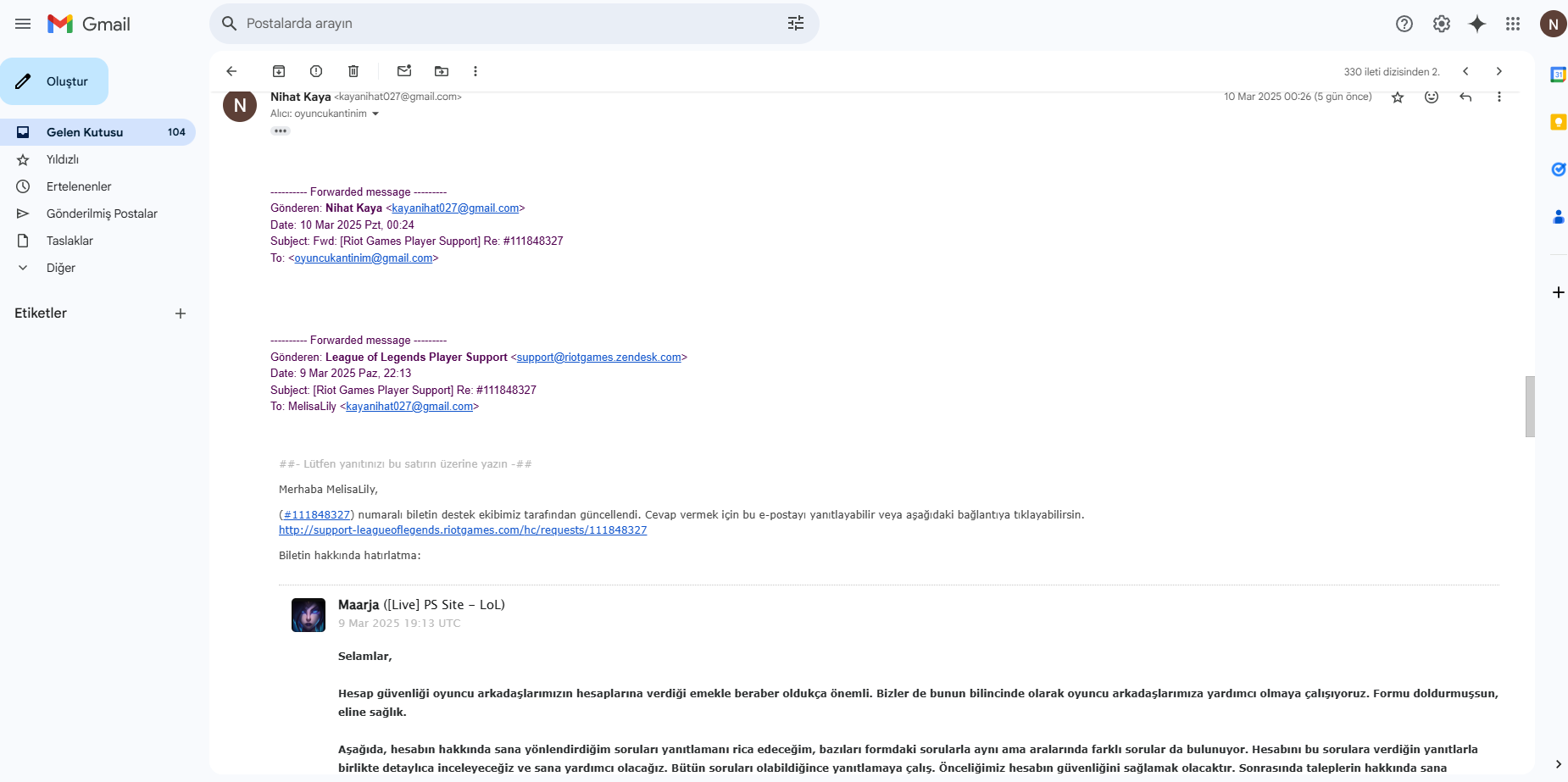Star this message
Image resolution: width=1568 pixels, height=782 pixels.
click(x=1398, y=97)
